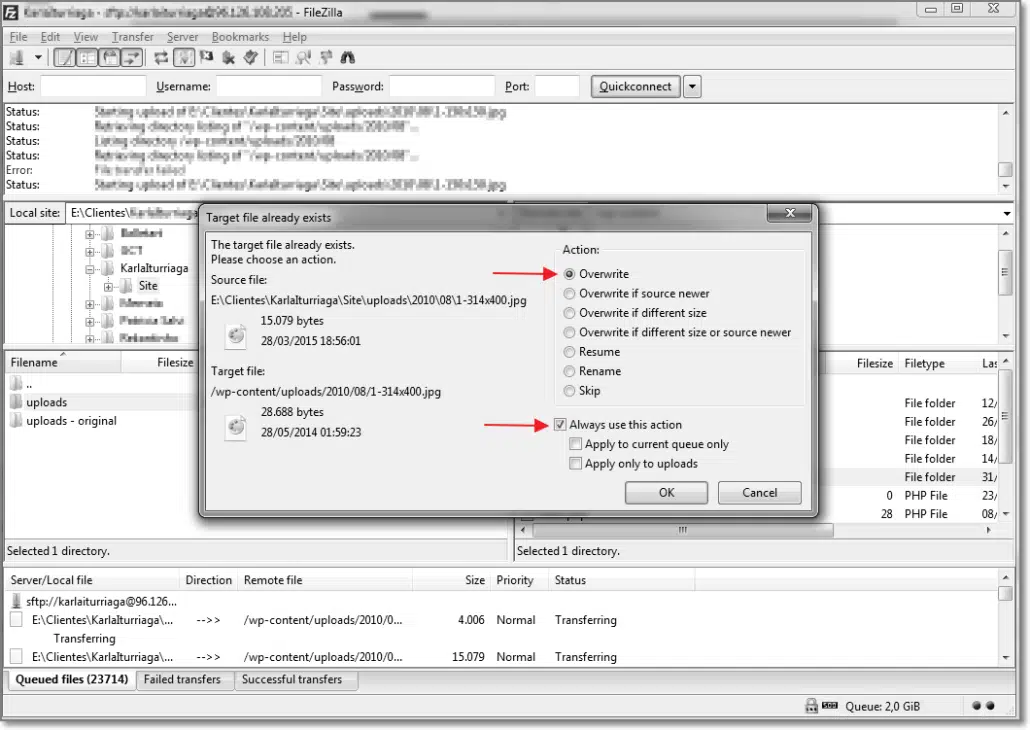1030x730 pixels.
Task: Open the remote site path dropdown
Action: coord(1006,214)
